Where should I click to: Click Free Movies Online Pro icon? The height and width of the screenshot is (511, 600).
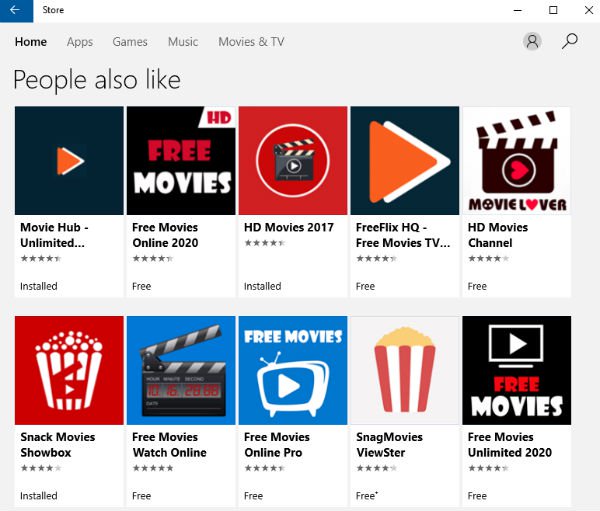pyautogui.click(x=293, y=370)
